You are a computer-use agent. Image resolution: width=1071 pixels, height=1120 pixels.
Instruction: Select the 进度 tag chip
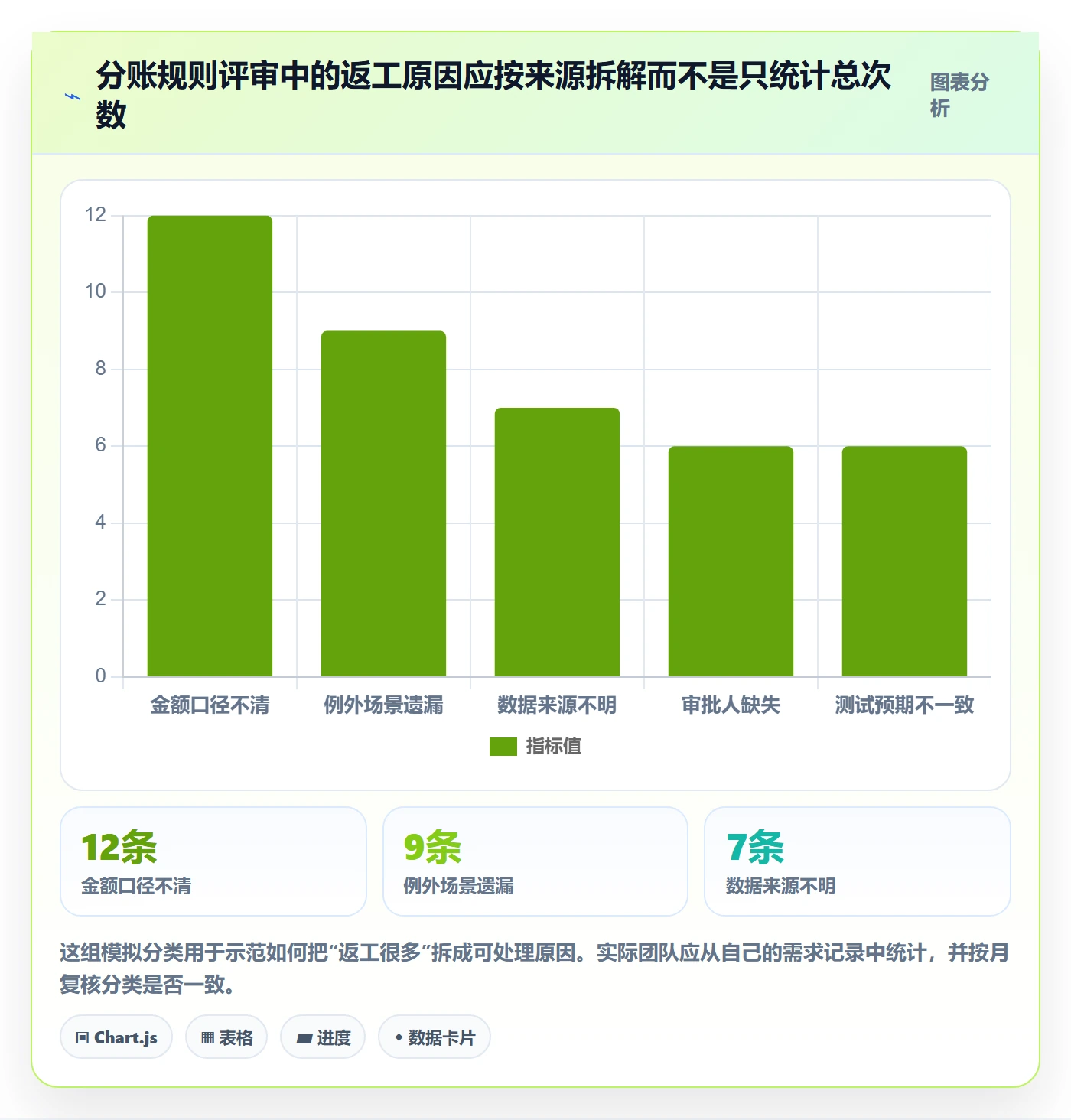click(323, 1037)
